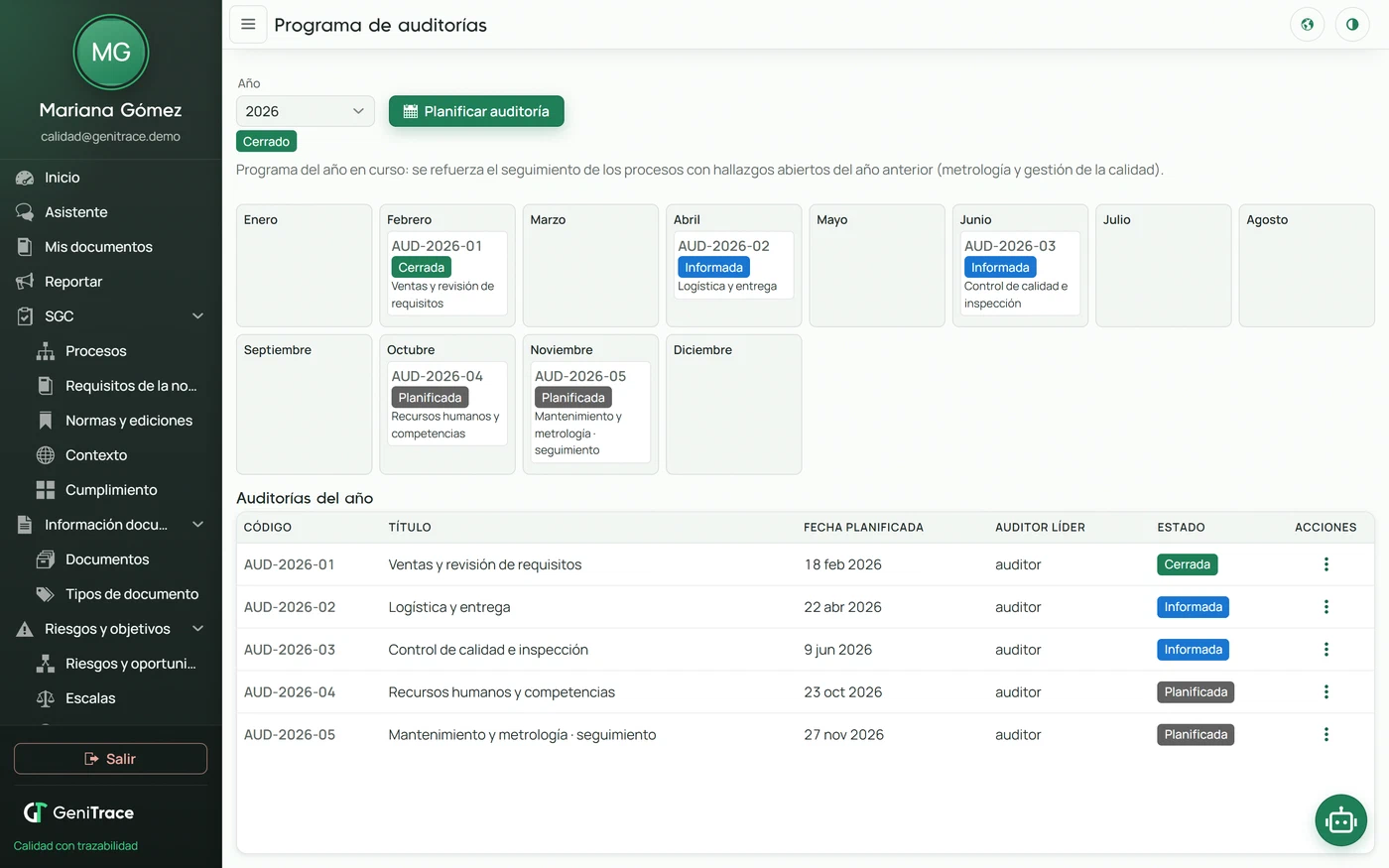Click calidad@genitrace.demo email text

click(x=110, y=137)
